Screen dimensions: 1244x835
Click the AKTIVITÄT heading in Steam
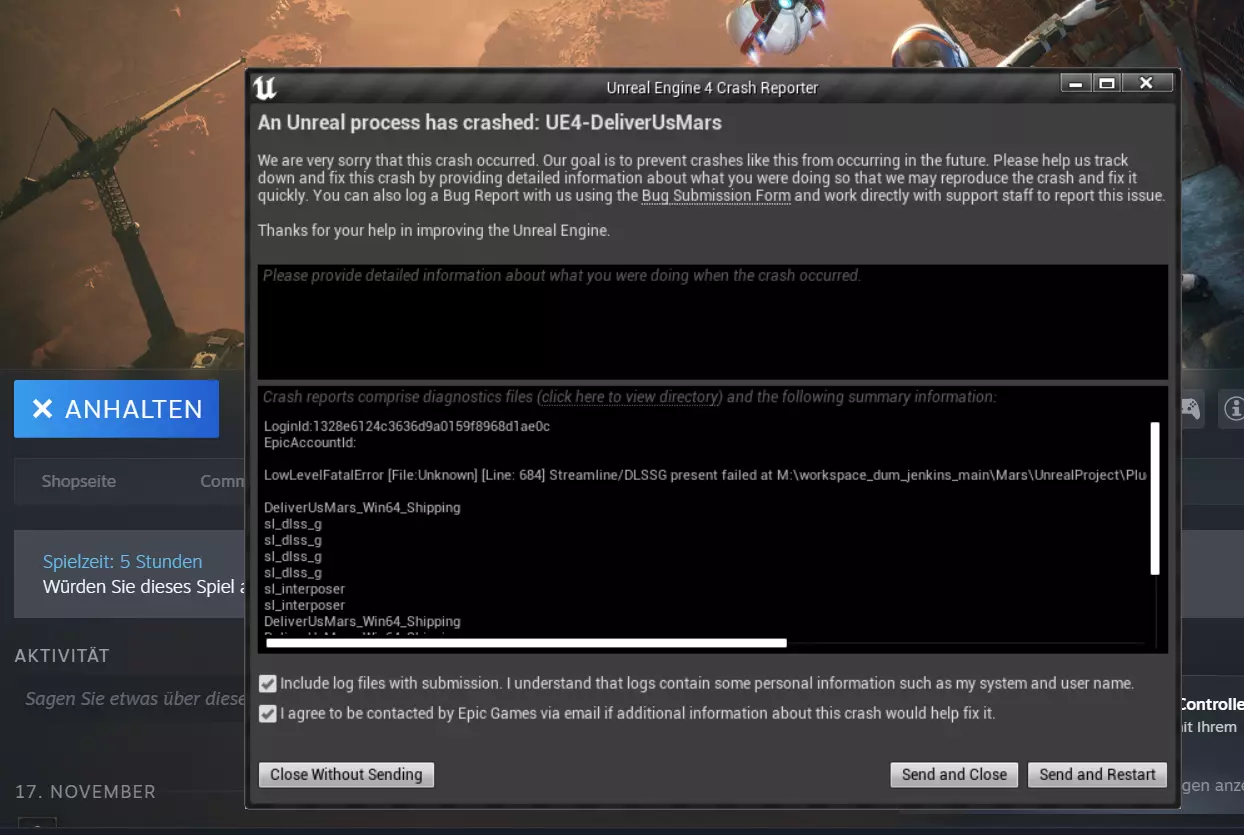[62, 656]
